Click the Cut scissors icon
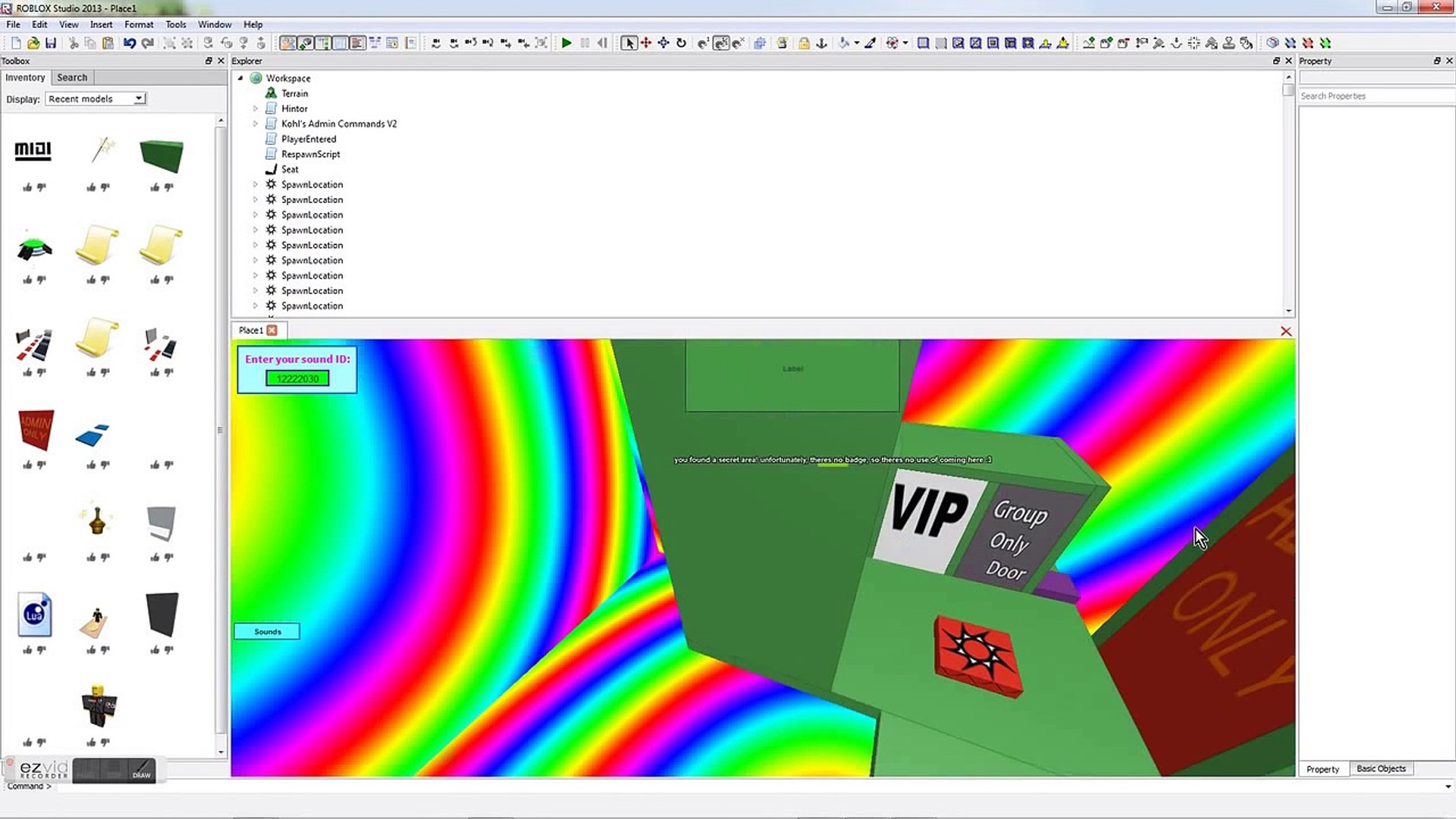The image size is (1456, 819). 74,43
